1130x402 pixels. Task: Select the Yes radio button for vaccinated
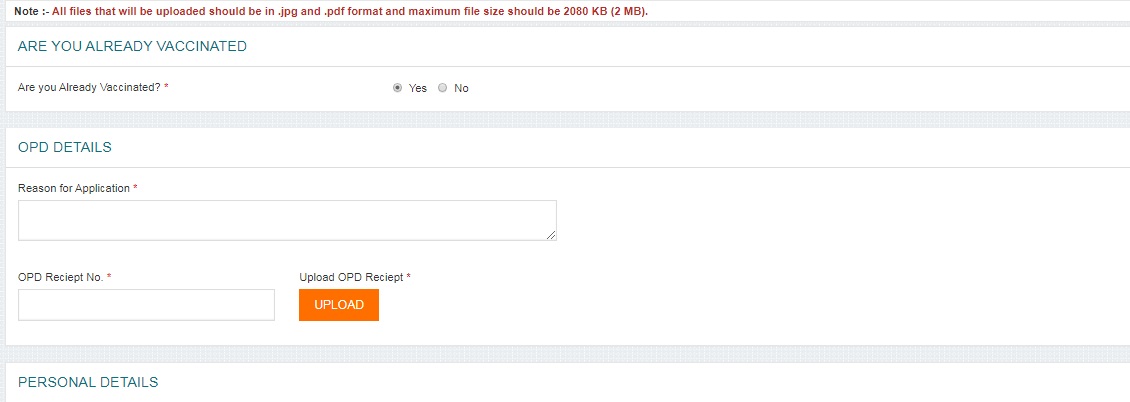click(398, 88)
